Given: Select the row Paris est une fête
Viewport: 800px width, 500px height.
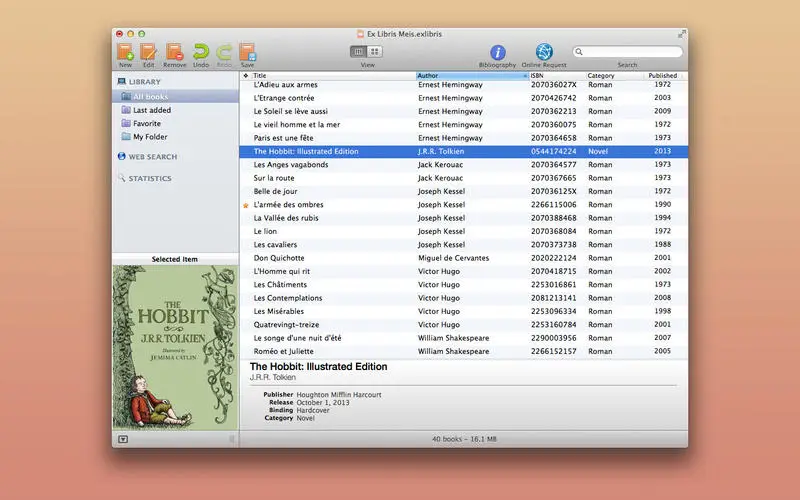Looking at the screenshot, I should click(x=463, y=138).
